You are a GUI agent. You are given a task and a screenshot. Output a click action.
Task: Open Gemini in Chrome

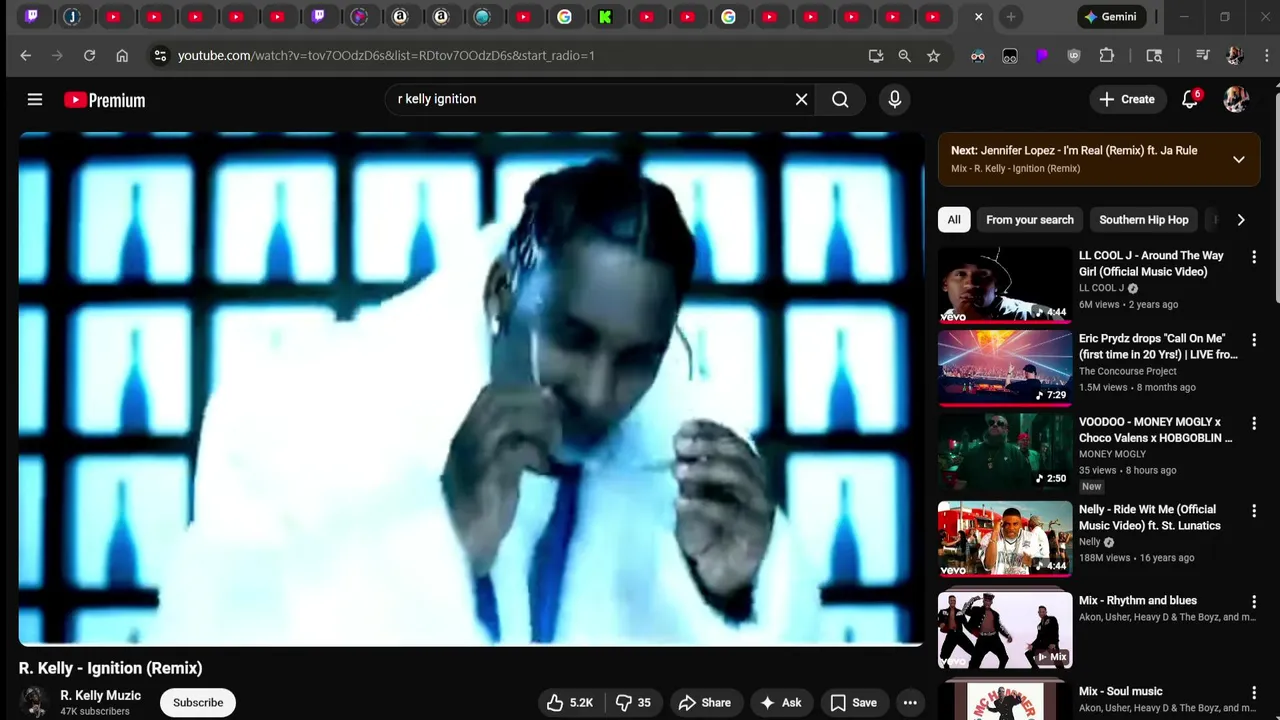[1109, 16]
